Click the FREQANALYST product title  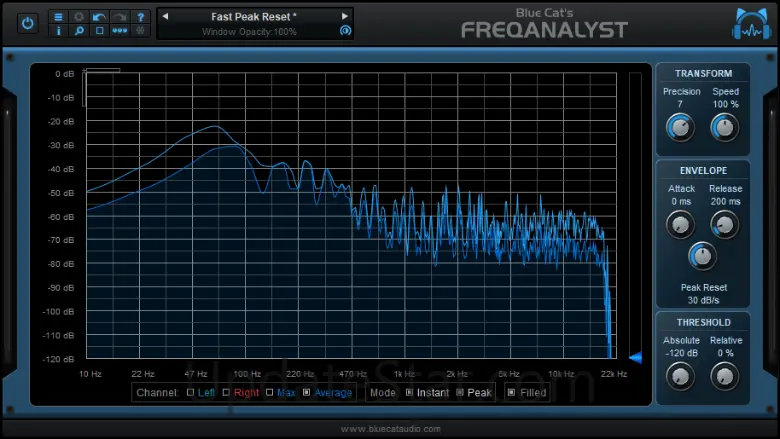pos(545,30)
